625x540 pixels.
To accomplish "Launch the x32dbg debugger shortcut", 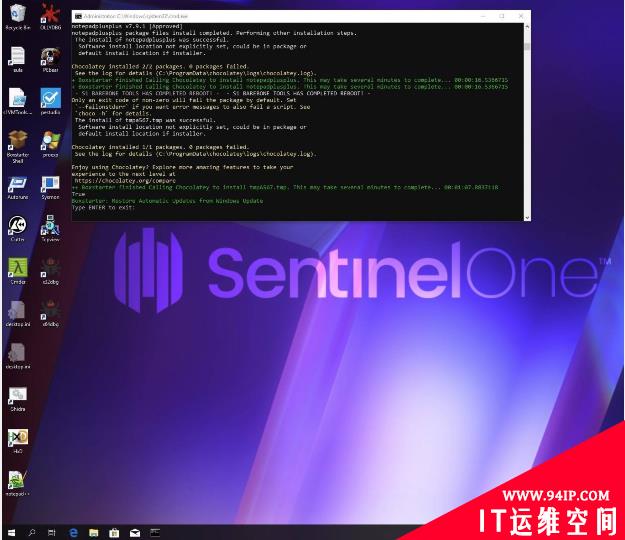I will [x=51, y=271].
